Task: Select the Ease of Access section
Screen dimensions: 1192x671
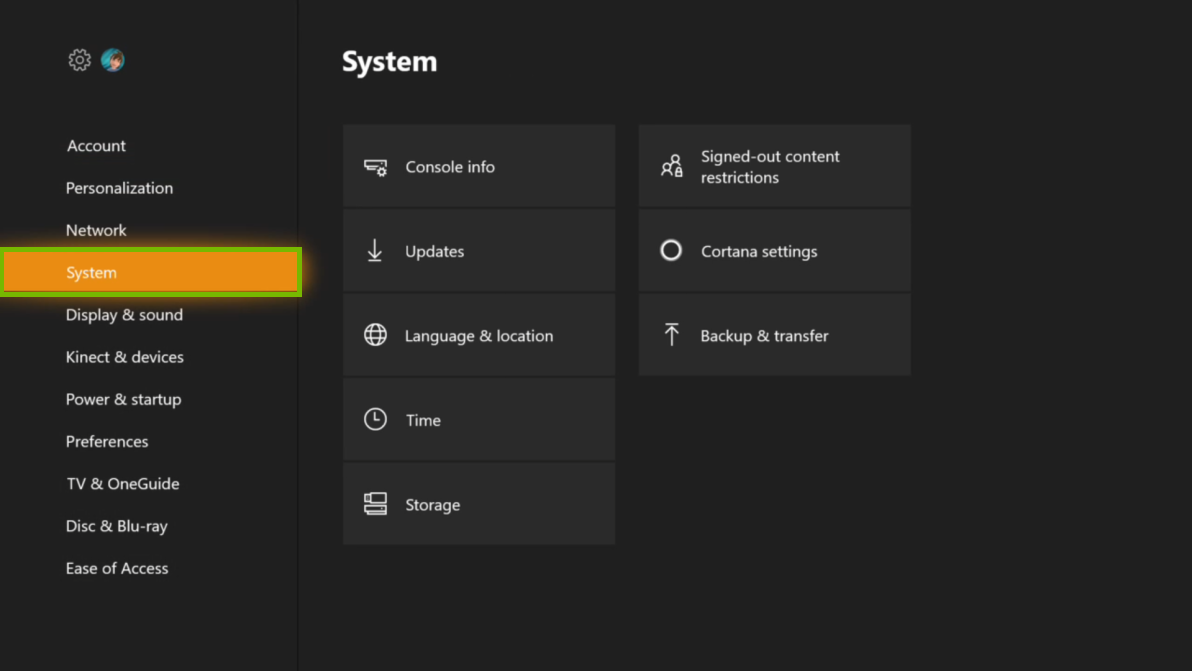Action: tap(117, 568)
